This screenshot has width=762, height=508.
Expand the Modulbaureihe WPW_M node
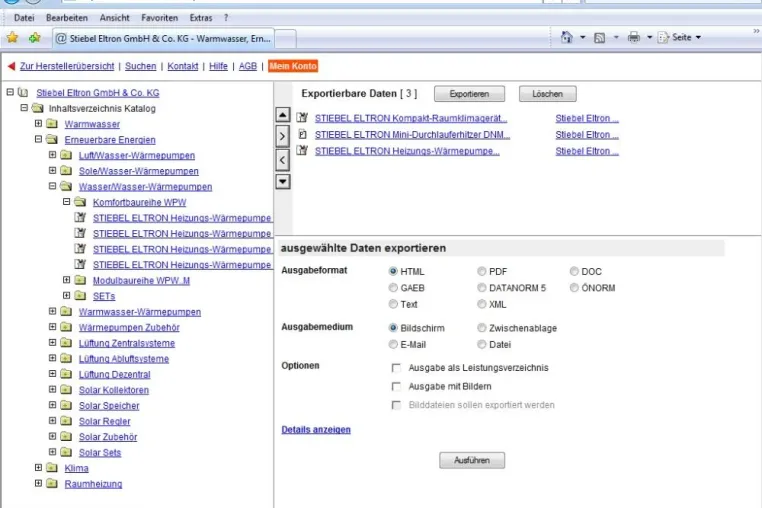[67, 280]
